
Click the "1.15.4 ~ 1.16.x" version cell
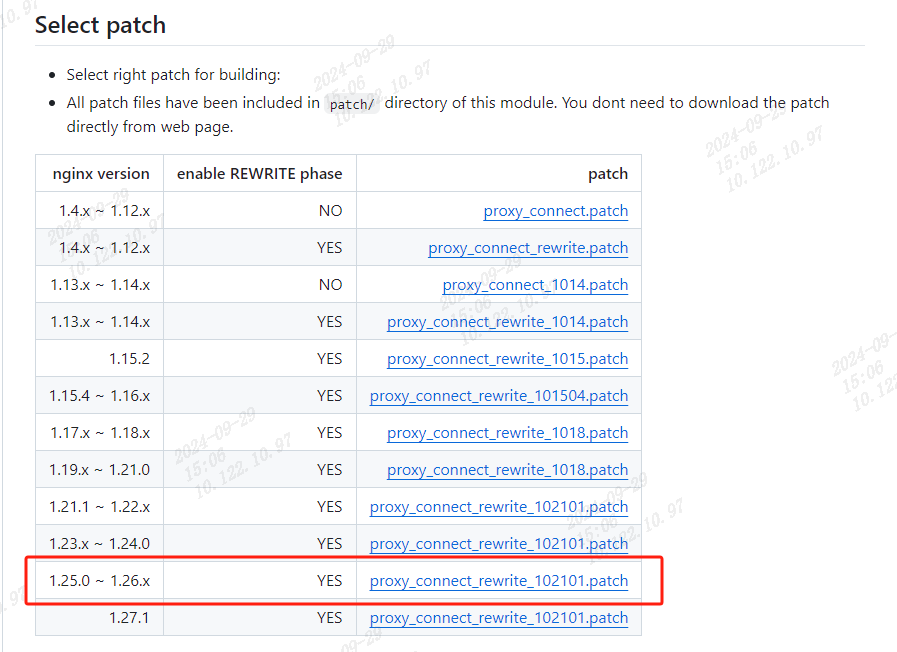(x=100, y=396)
